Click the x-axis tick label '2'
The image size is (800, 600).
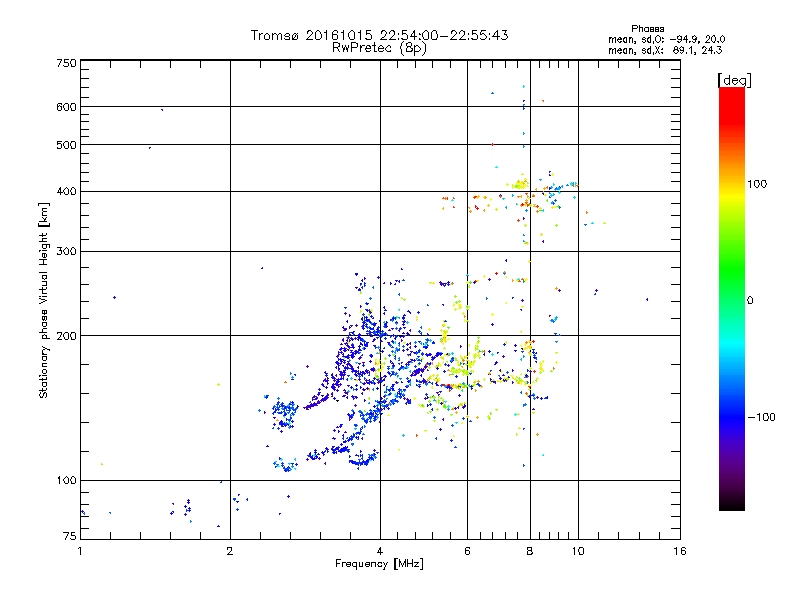[230, 551]
